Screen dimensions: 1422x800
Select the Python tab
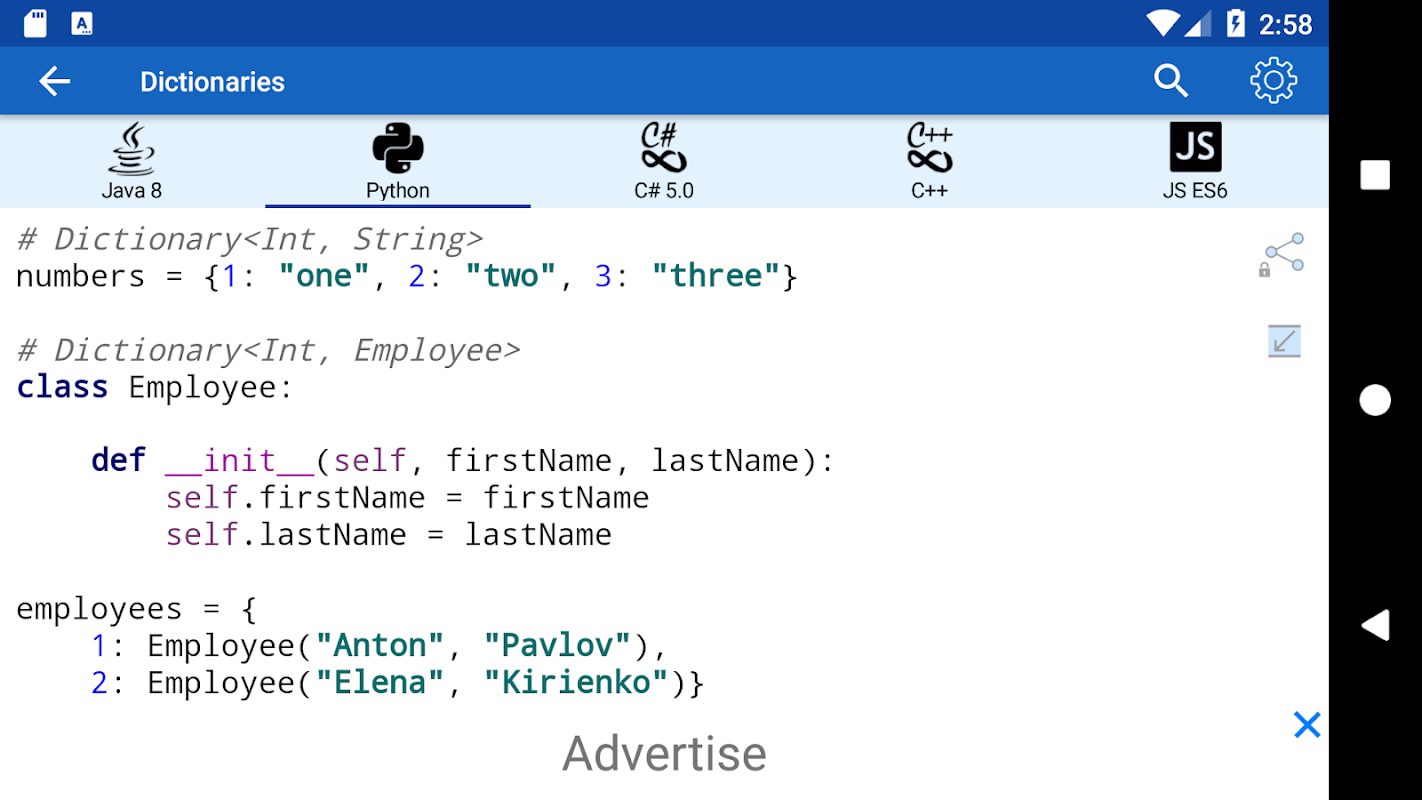[398, 161]
